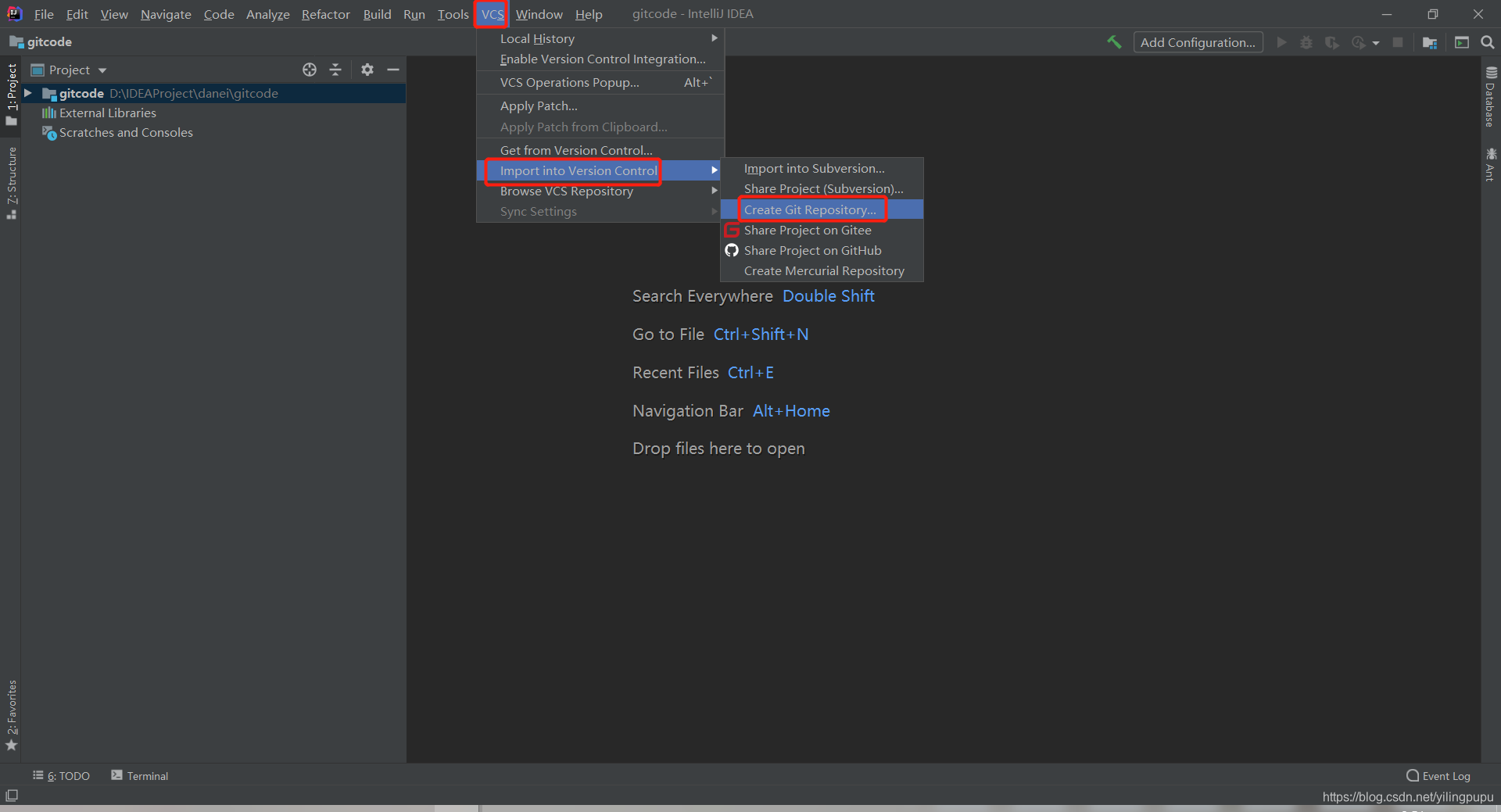Image resolution: width=1501 pixels, height=812 pixels.
Task: Click the IntelliJ IDEA logo icon in title bar
Action: pos(15,13)
